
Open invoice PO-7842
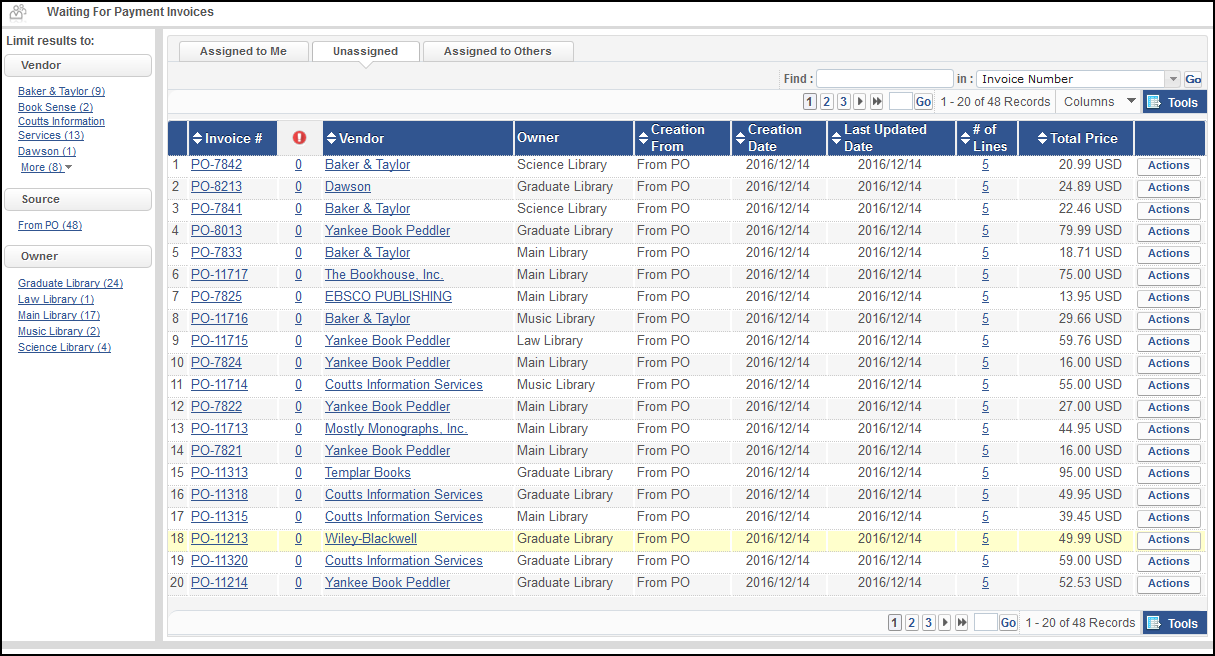216,165
